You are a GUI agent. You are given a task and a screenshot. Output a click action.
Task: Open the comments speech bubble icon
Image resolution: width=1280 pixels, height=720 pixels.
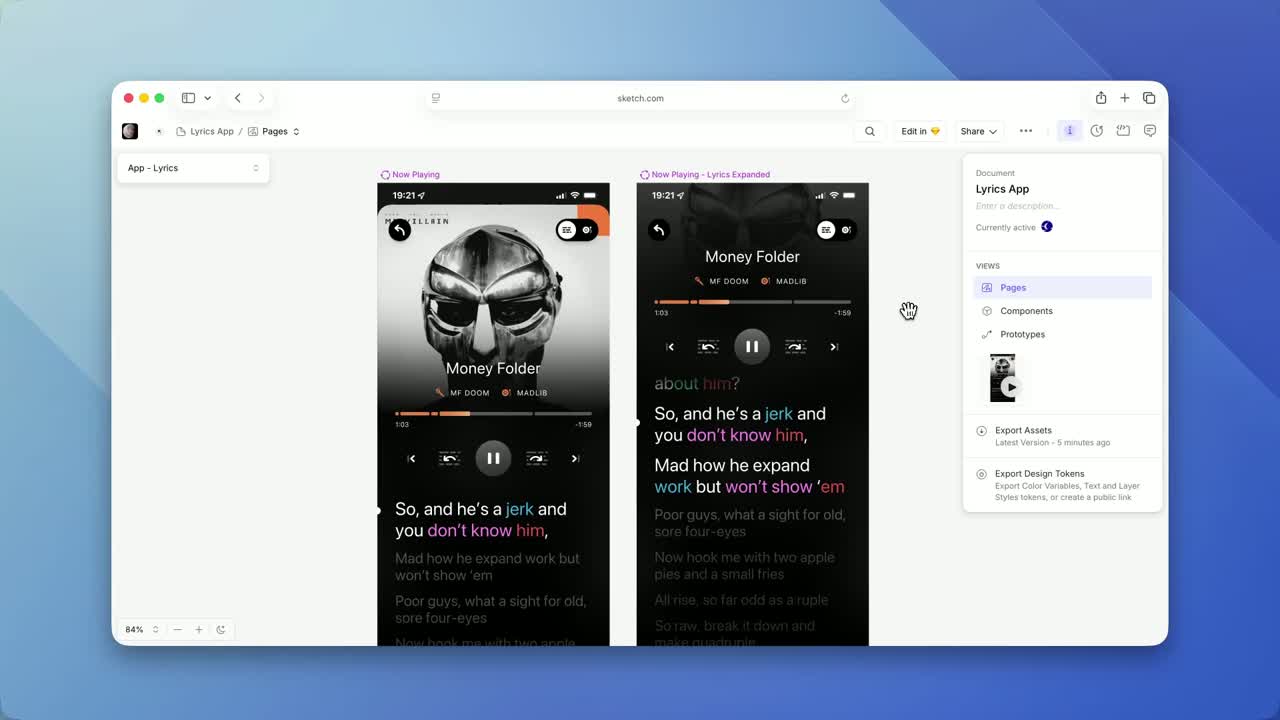1150,131
